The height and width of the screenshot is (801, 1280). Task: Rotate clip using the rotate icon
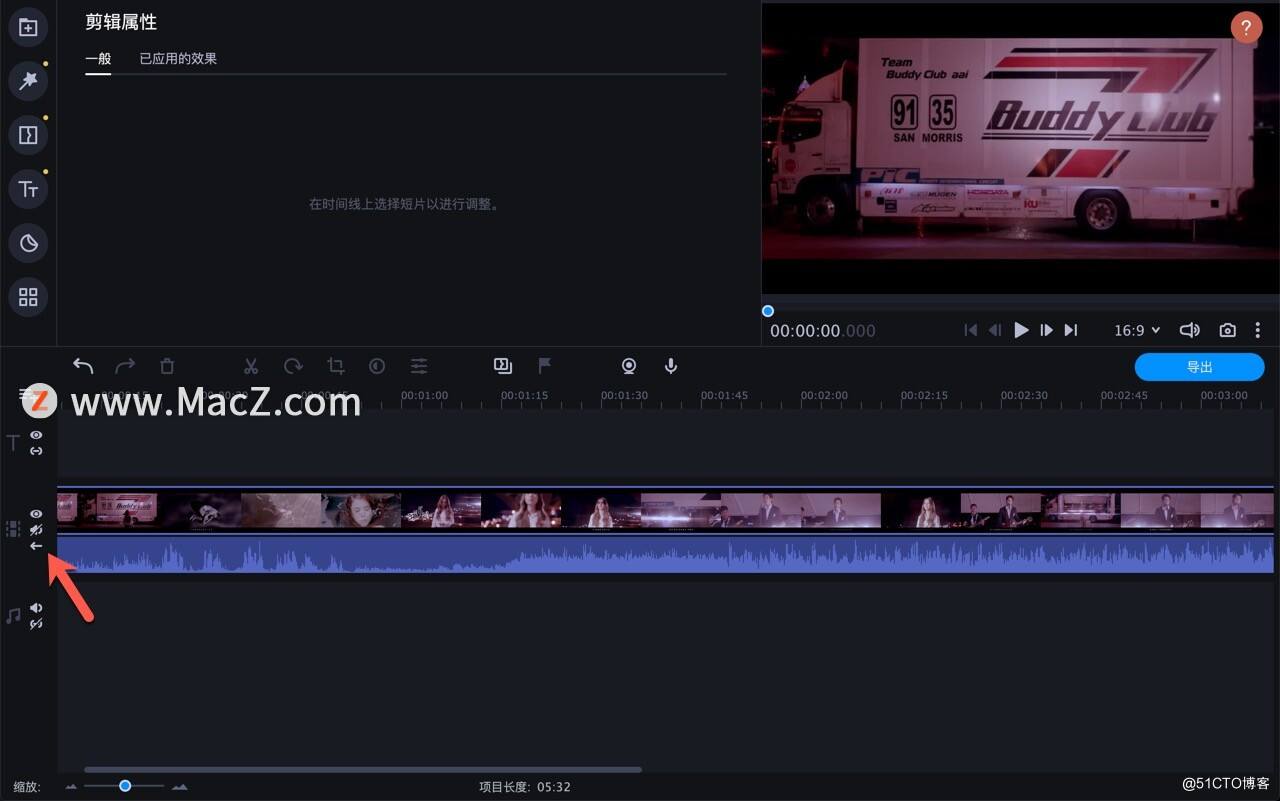pyautogui.click(x=293, y=366)
